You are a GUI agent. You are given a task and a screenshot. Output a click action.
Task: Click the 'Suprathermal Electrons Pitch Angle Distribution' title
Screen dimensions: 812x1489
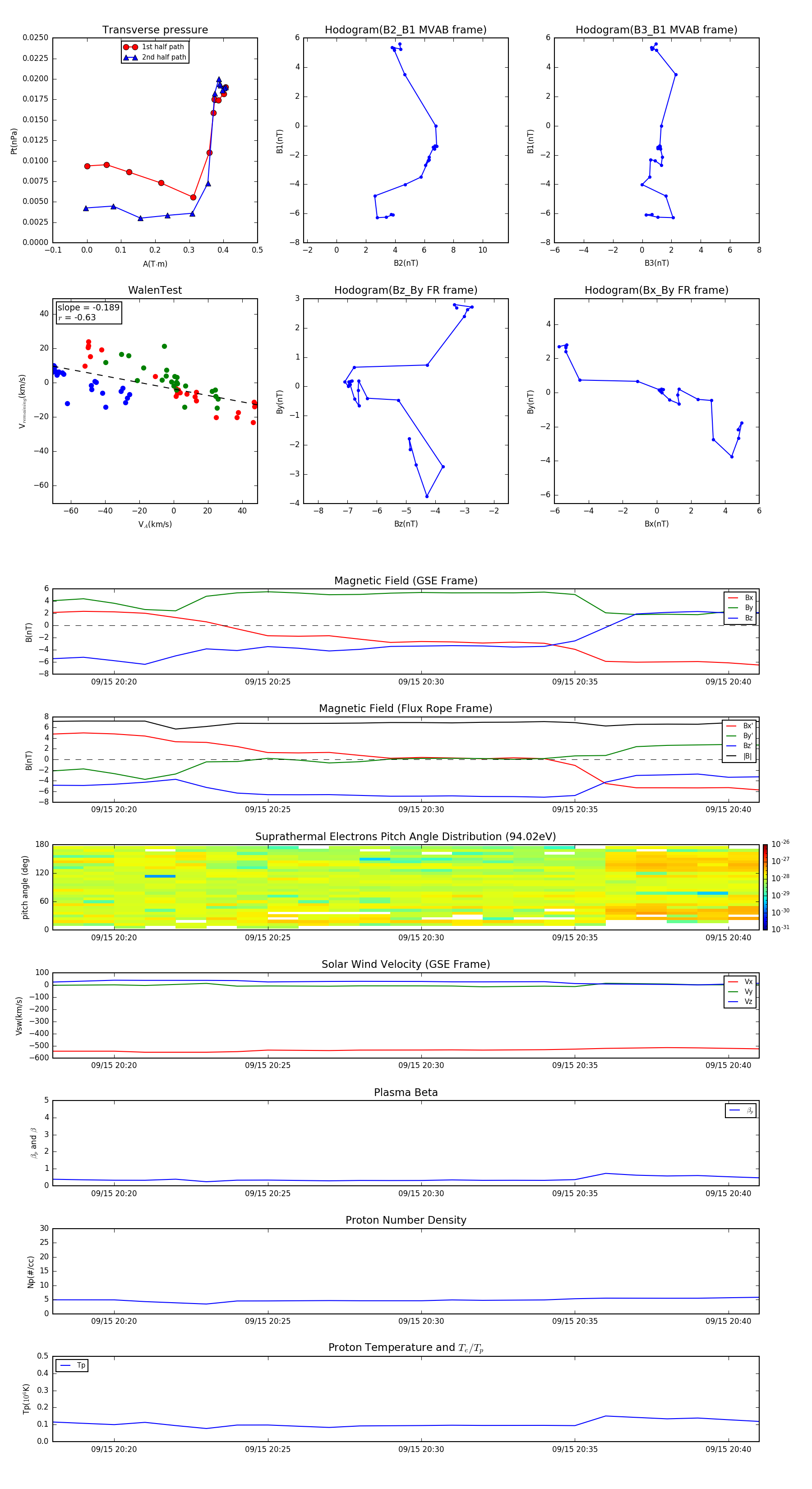[x=406, y=837]
